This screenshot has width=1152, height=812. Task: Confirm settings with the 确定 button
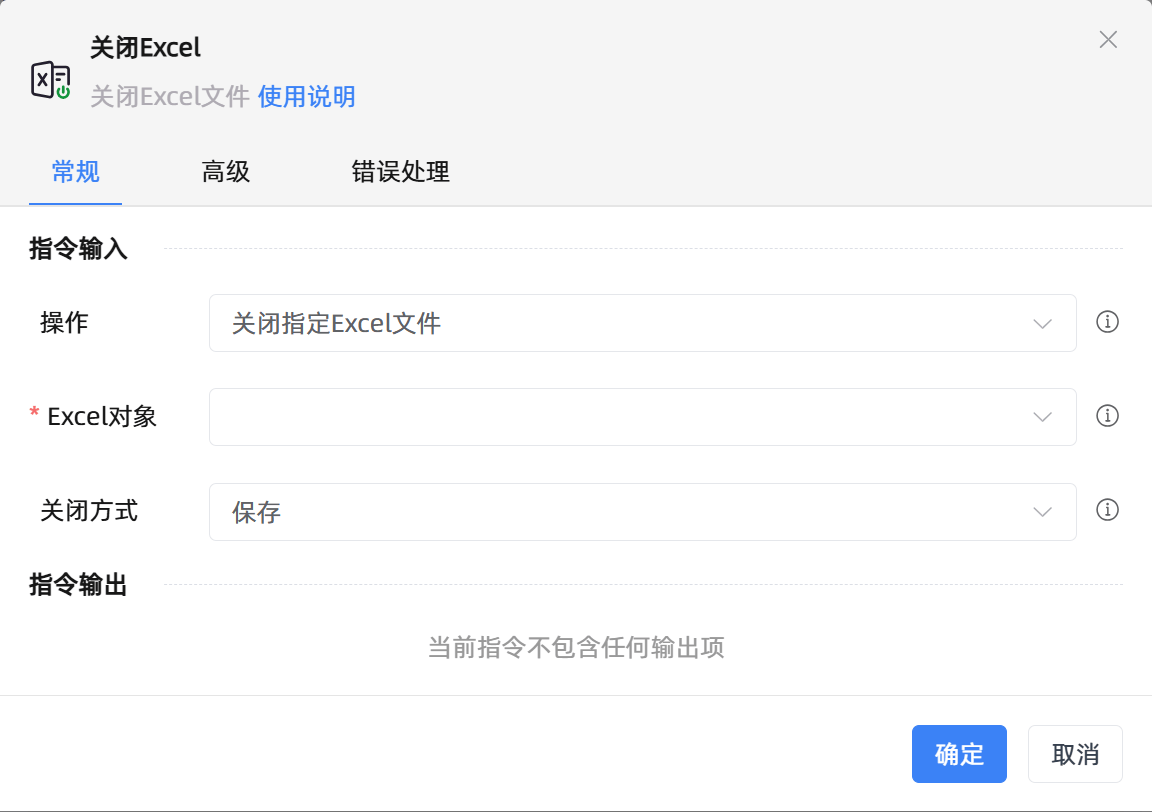(959, 754)
